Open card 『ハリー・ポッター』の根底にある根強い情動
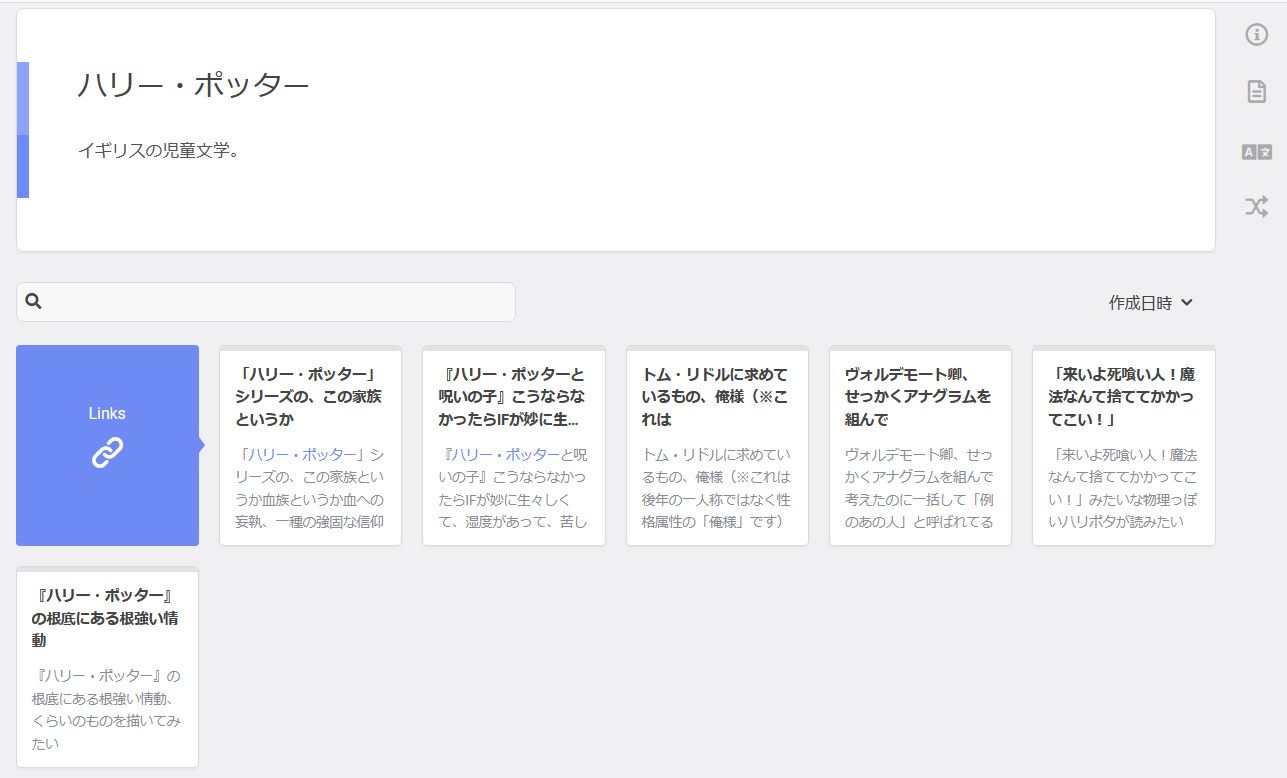This screenshot has height=778, width=1287. 107,667
